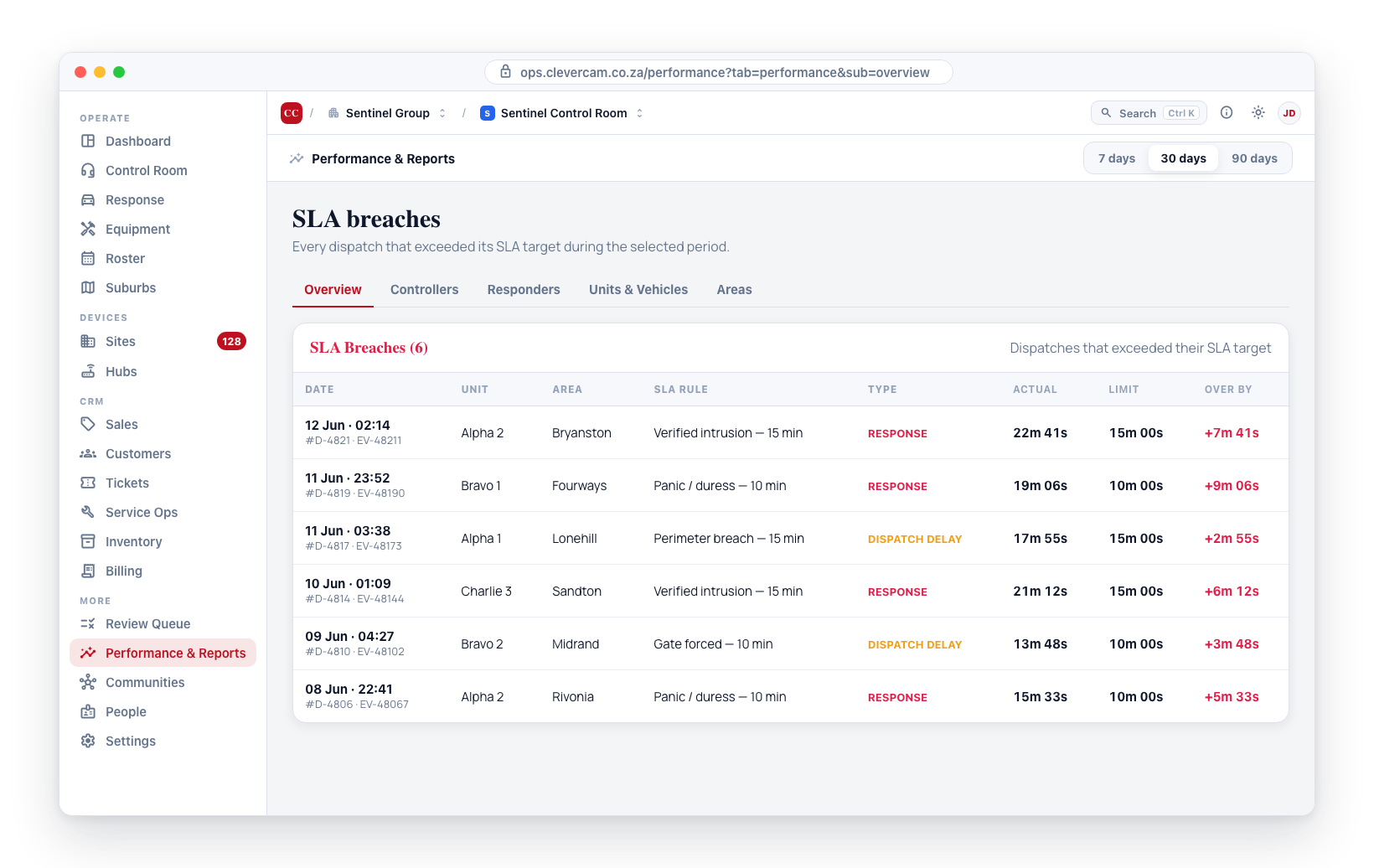Image resolution: width=1374 pixels, height=868 pixels.
Task: Click the SLA RULE column header
Action: (x=680, y=390)
